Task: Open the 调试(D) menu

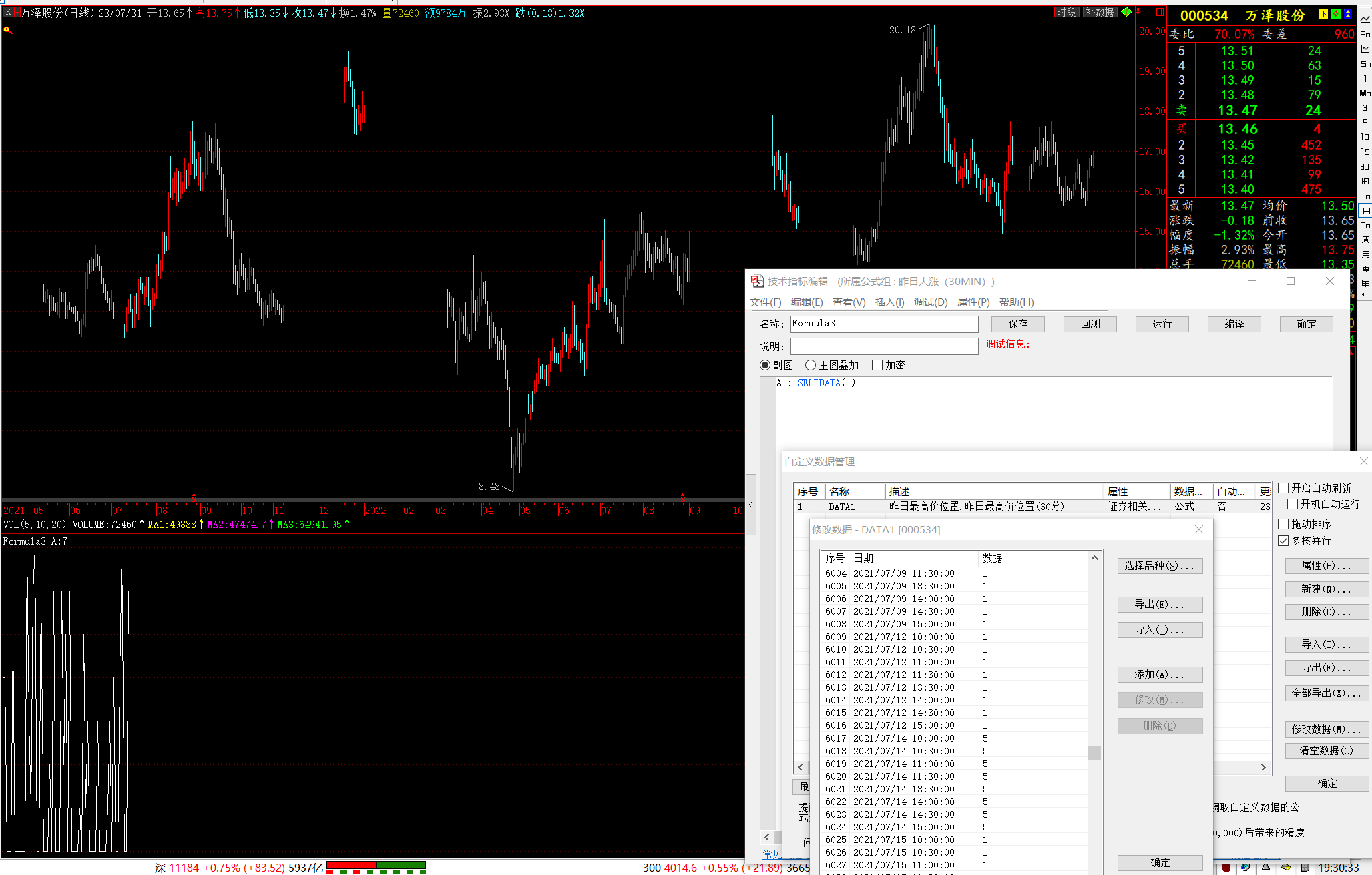Action: pos(931,302)
